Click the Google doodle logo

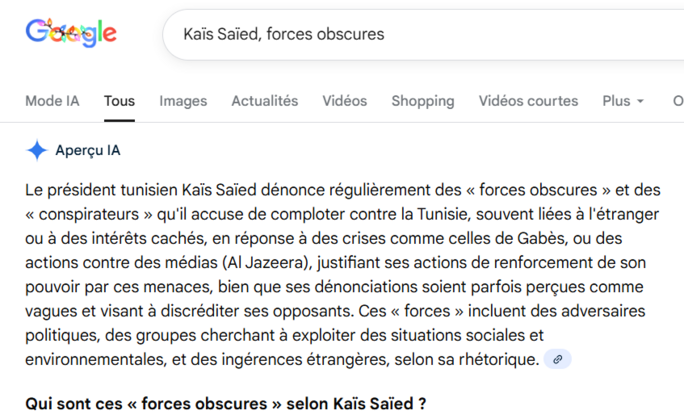pos(71,34)
